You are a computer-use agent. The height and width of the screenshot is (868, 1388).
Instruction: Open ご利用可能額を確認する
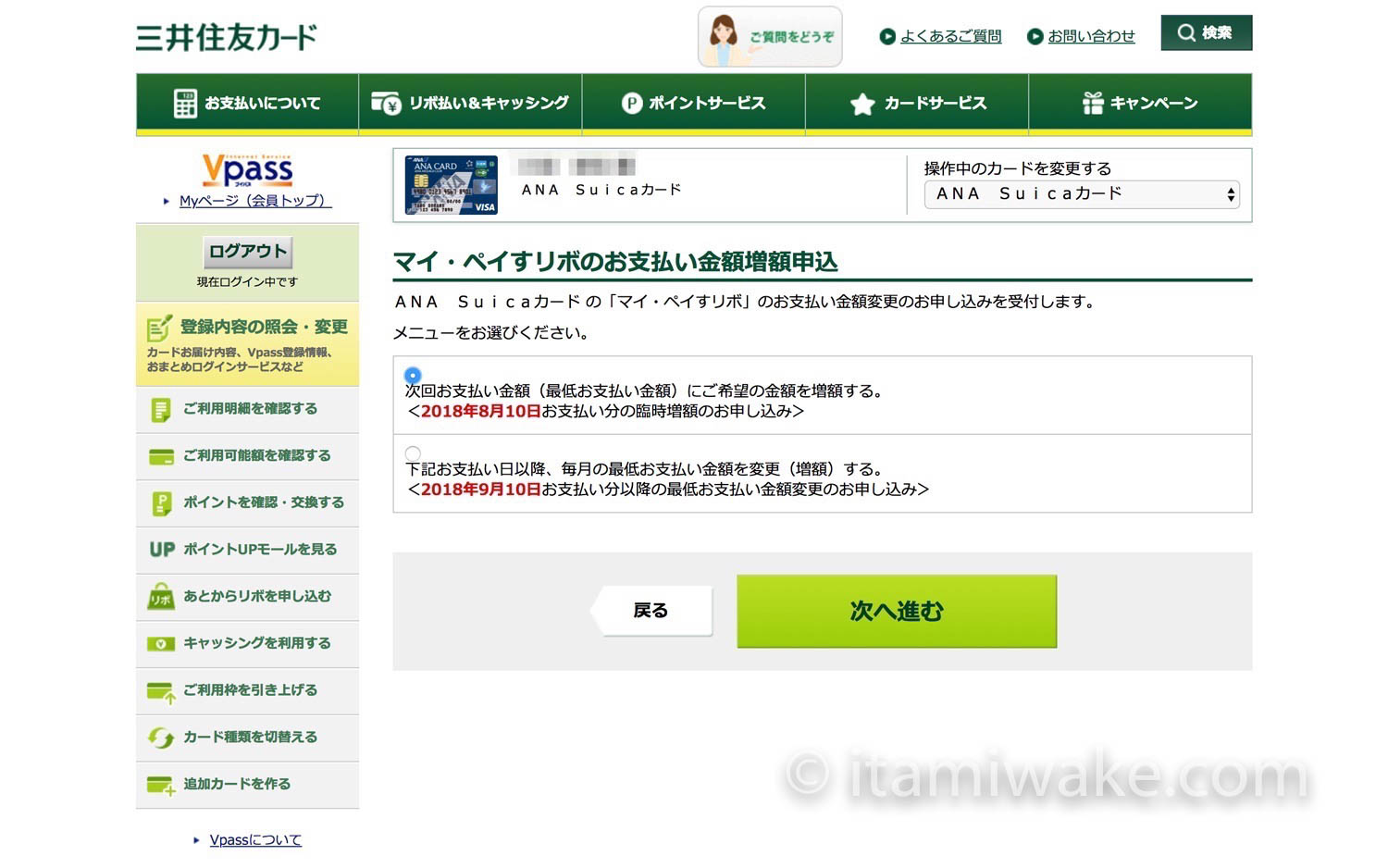[247, 456]
